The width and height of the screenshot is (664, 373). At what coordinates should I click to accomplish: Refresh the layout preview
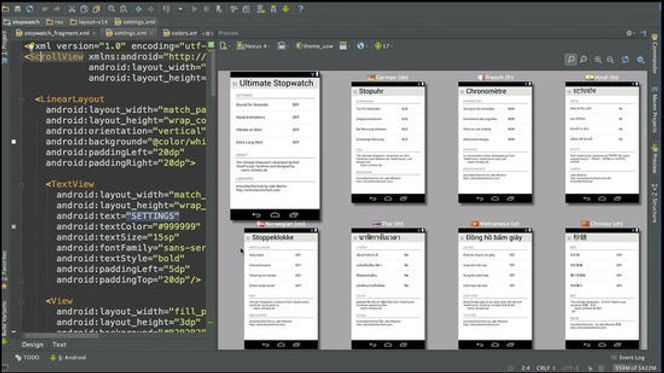(x=625, y=60)
